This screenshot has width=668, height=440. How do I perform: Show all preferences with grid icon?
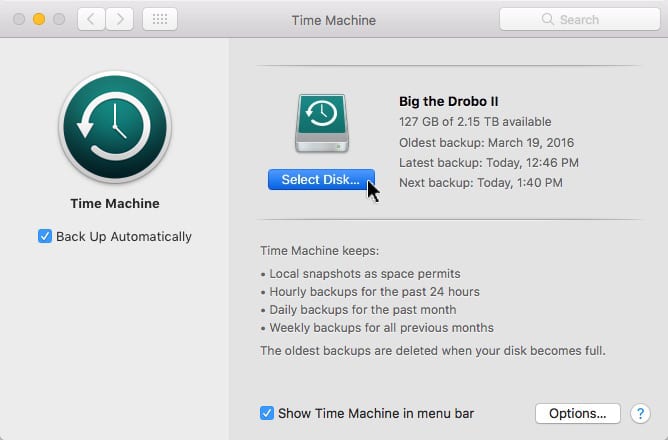[160, 19]
